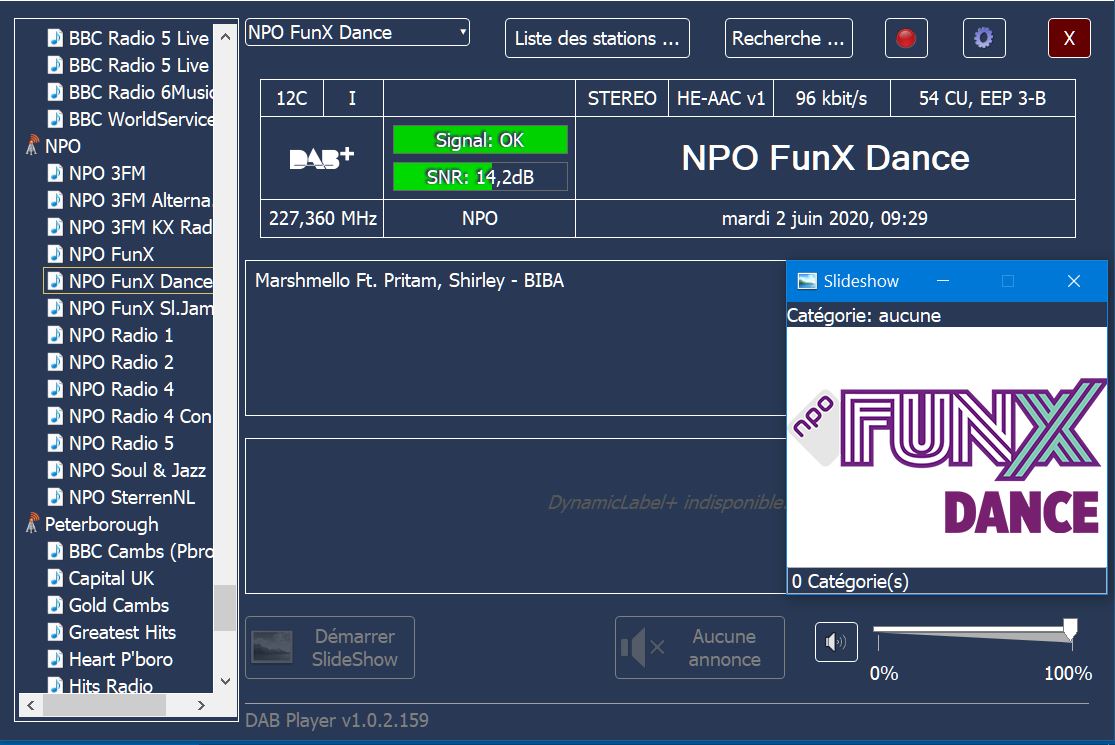
Task: Select NPO Radio 2 station
Action: (121, 362)
